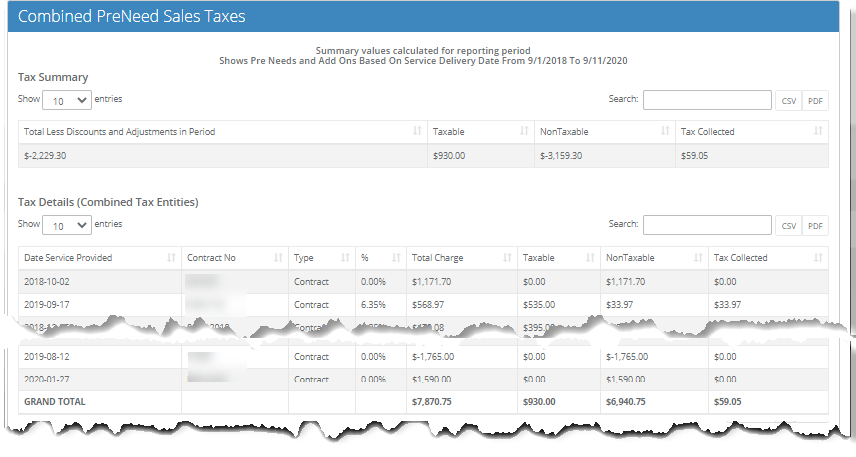
Task: Sort Tax Summary by Taxable column icon
Action: coord(524,132)
